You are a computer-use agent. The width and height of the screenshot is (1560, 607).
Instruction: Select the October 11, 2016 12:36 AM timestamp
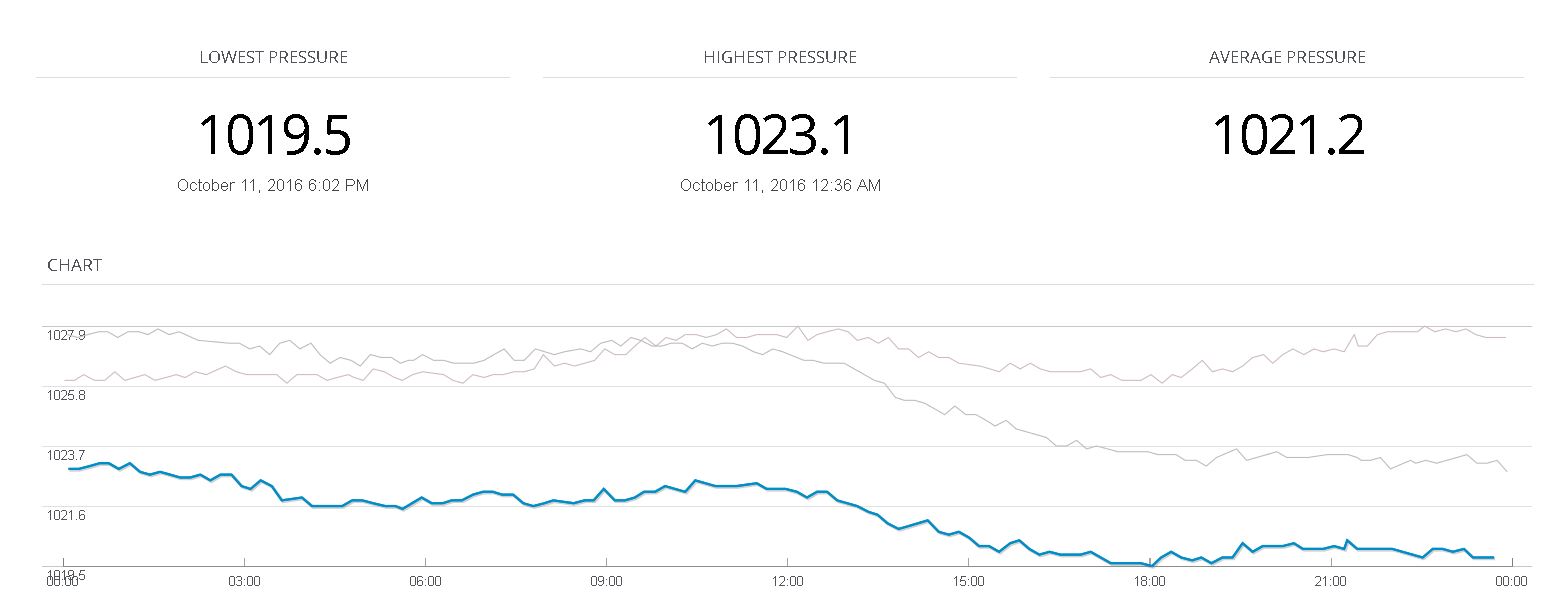click(780, 185)
